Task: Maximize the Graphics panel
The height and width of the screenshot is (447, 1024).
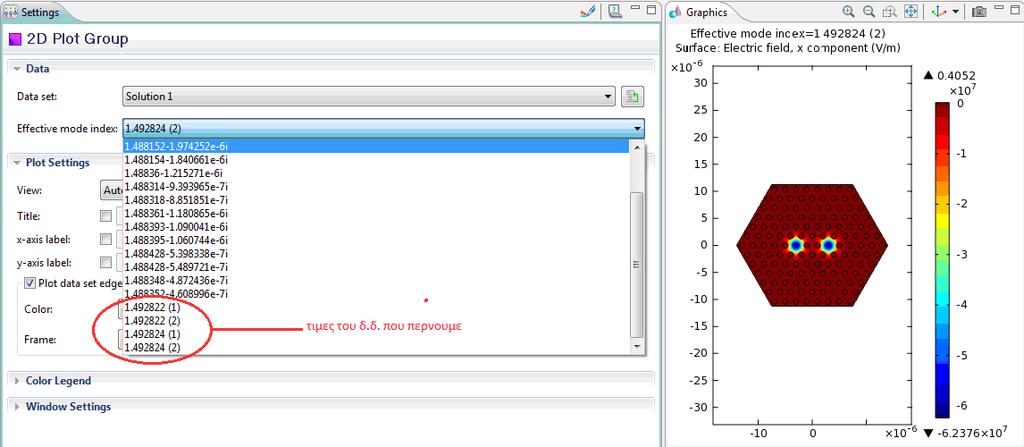Action: [1015, 9]
